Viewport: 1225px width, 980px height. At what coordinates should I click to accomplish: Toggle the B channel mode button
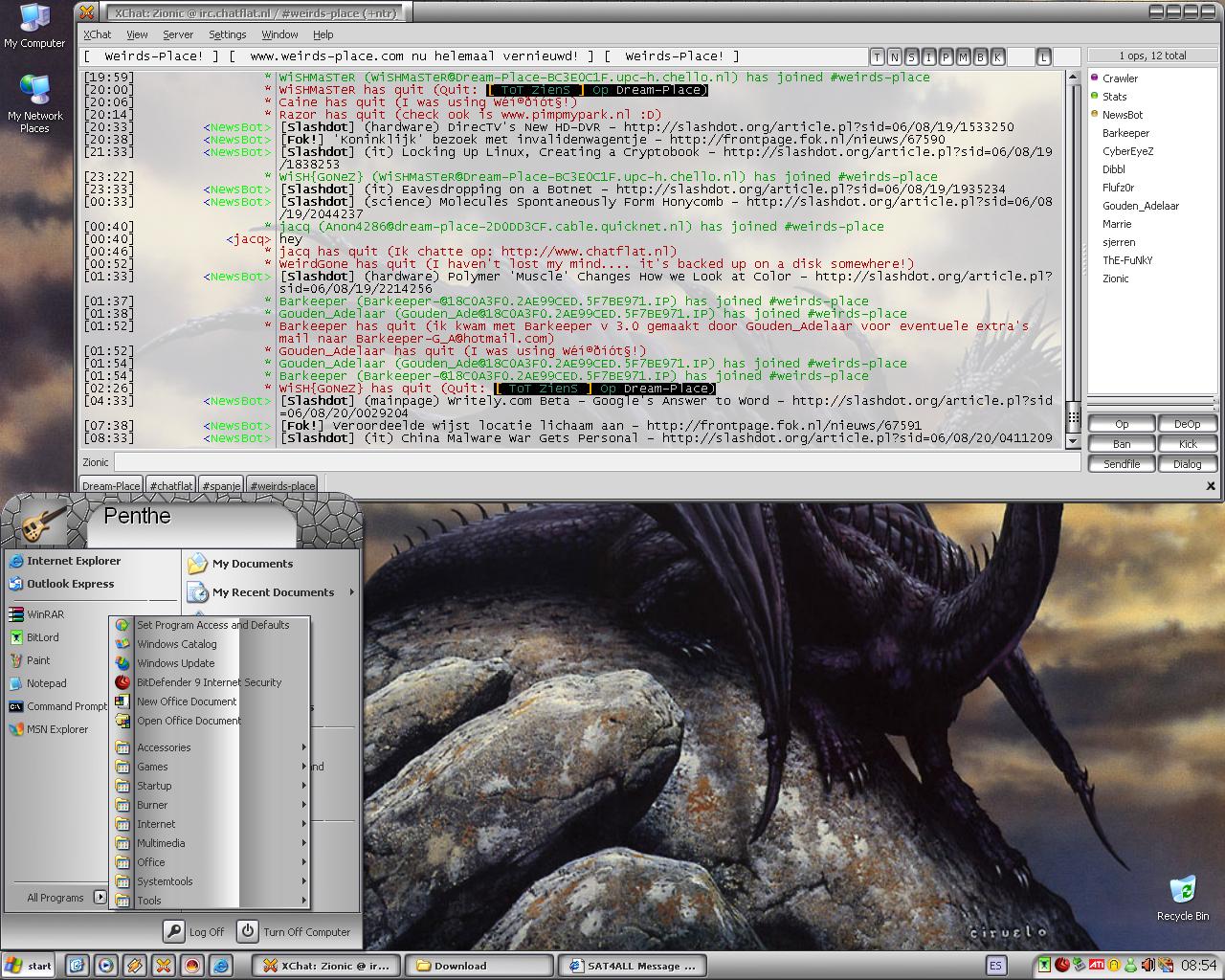[980, 56]
